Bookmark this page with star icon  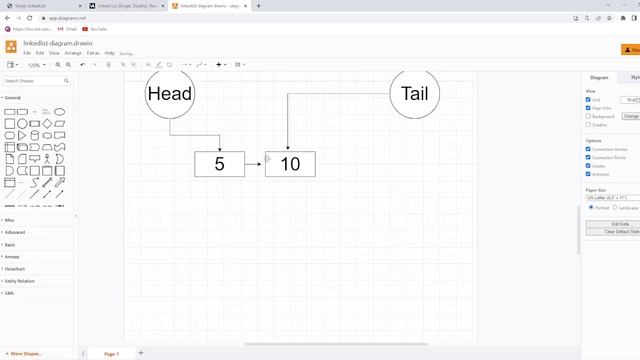pos(609,18)
